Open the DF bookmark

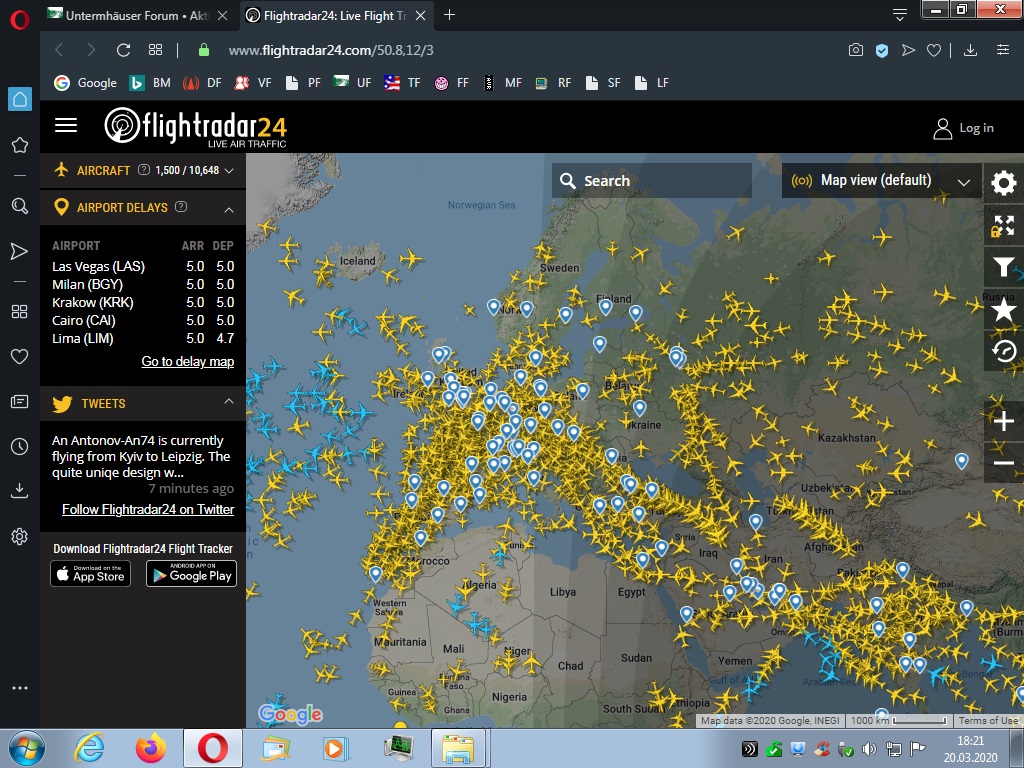[x=202, y=83]
